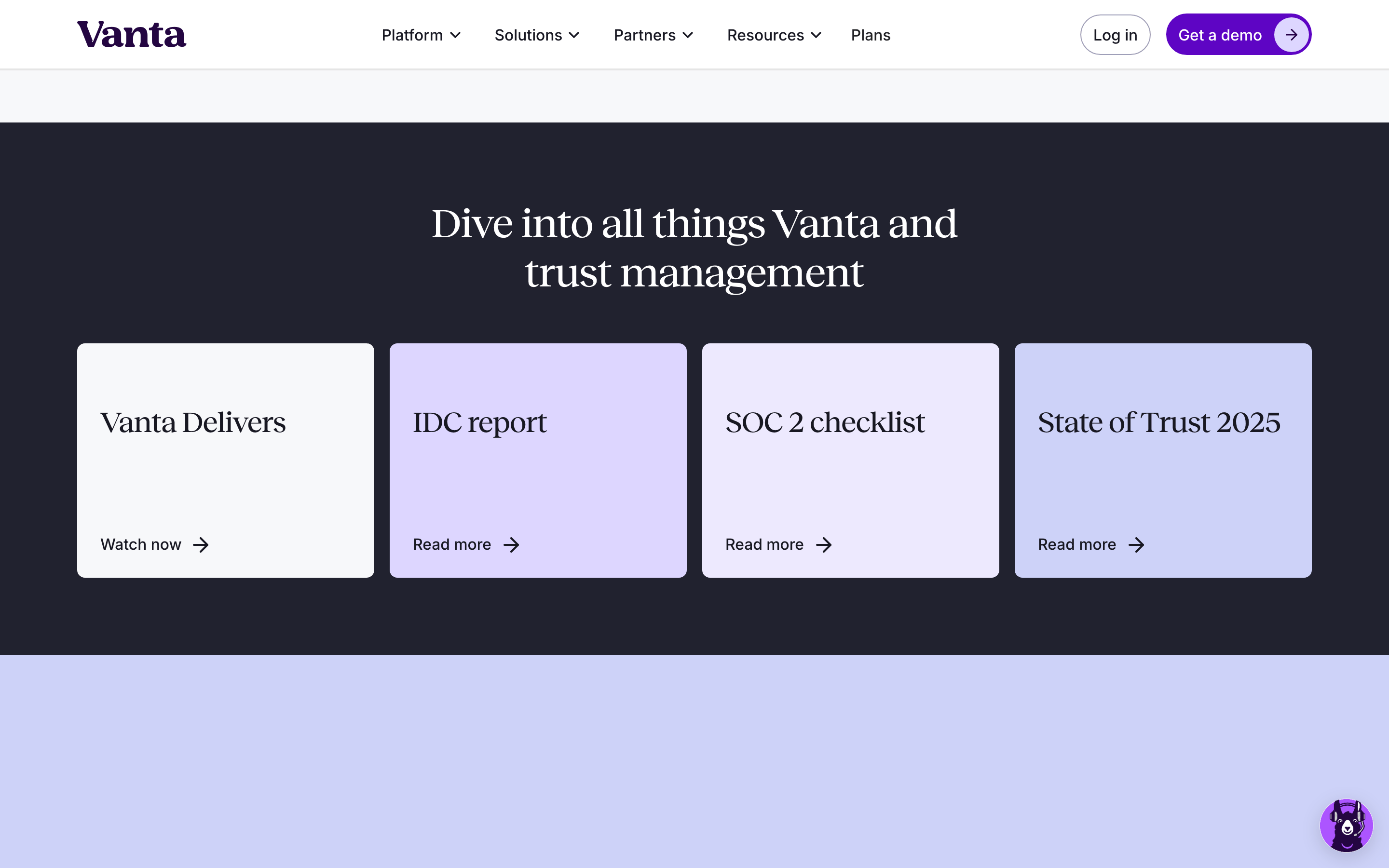Open the IDC report card title
Viewport: 1389px width, 868px height.
[479, 424]
